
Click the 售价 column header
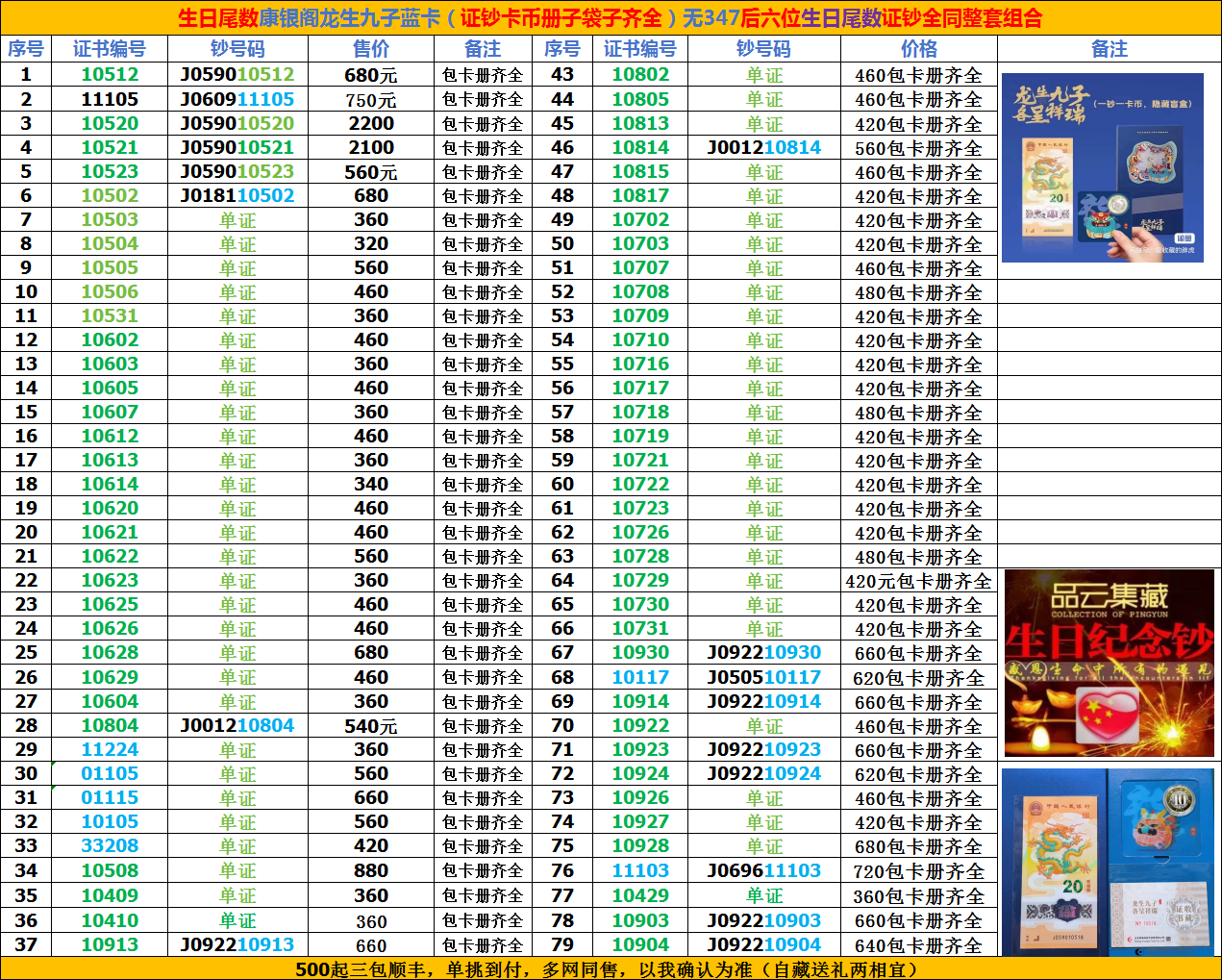[371, 49]
